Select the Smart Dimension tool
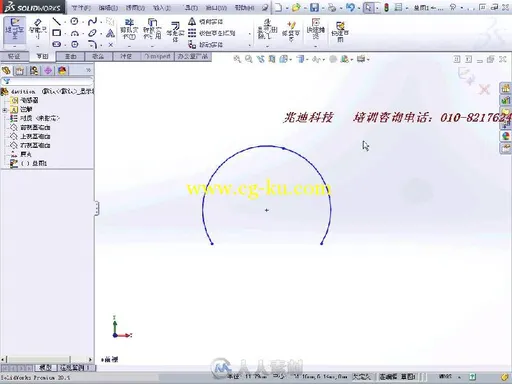Viewport: 512px width, 384px height. tap(37, 29)
